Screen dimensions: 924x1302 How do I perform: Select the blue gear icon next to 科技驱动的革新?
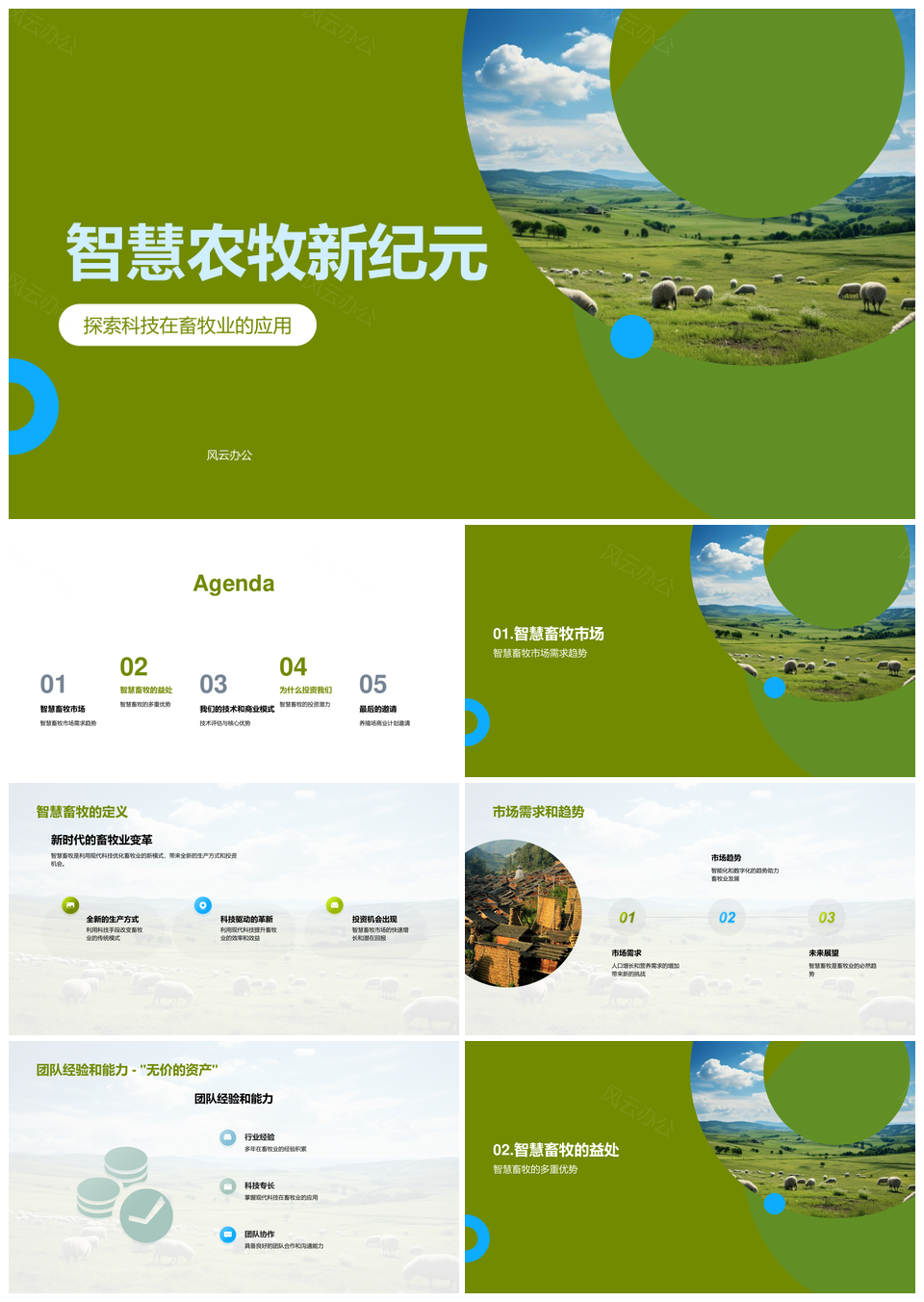pos(201,905)
